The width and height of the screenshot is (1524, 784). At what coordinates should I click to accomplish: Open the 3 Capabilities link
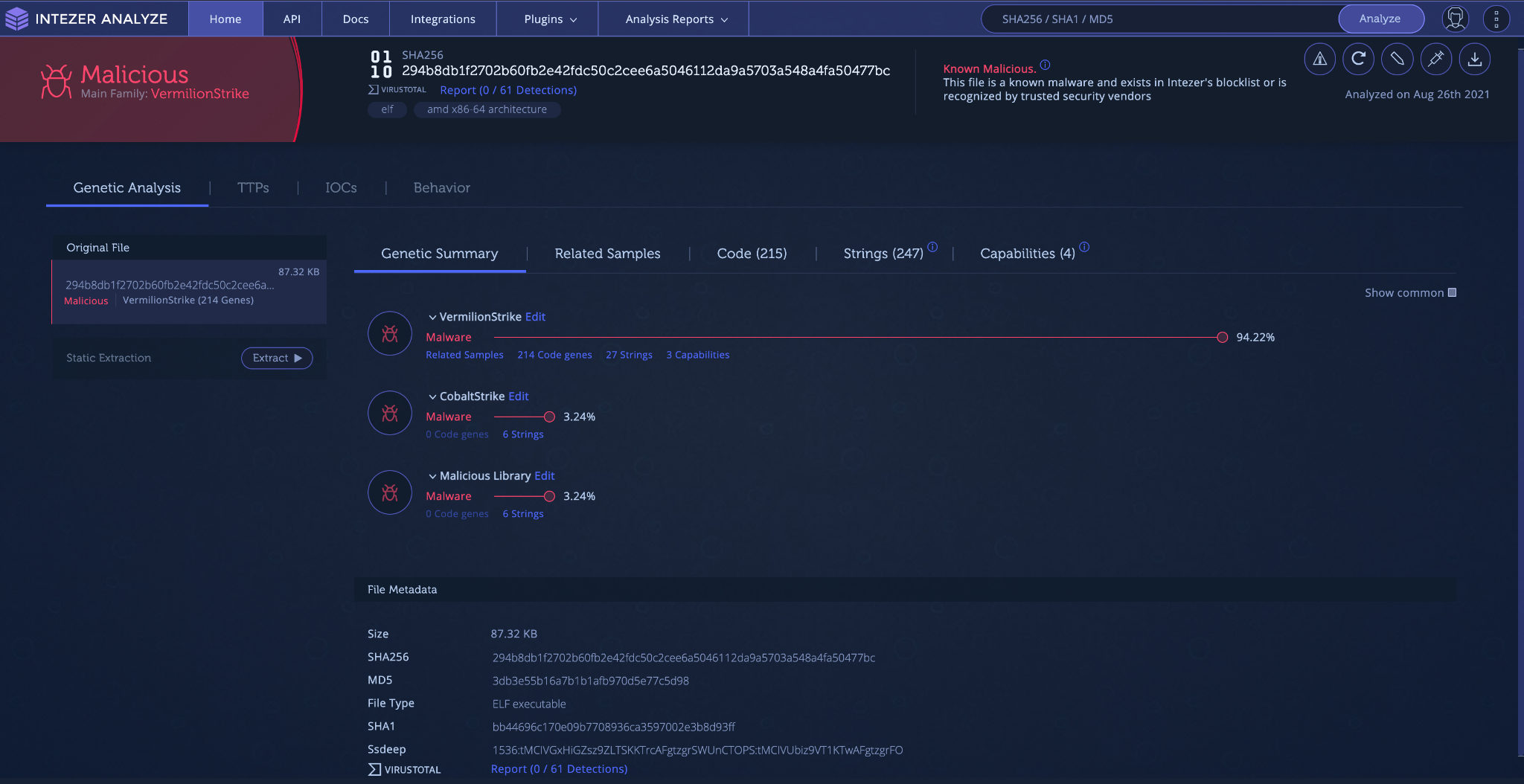pyautogui.click(x=697, y=355)
